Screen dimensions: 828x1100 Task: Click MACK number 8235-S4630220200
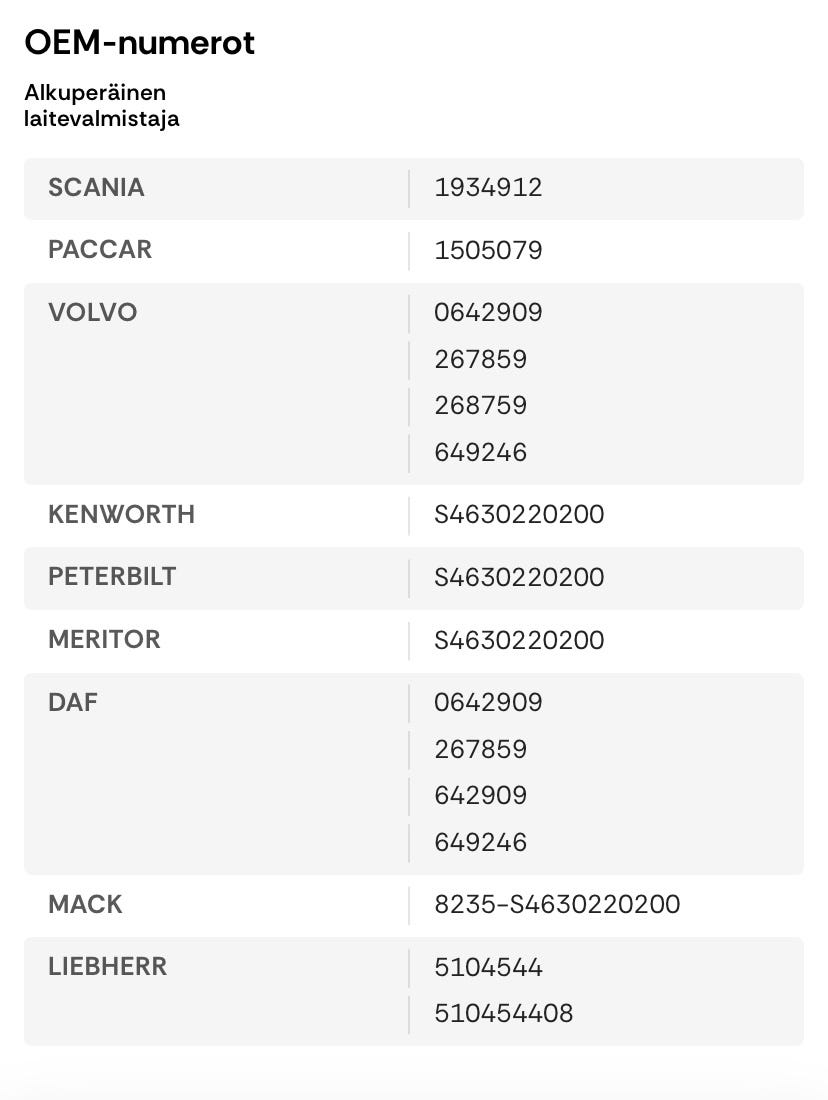pyautogui.click(x=557, y=905)
